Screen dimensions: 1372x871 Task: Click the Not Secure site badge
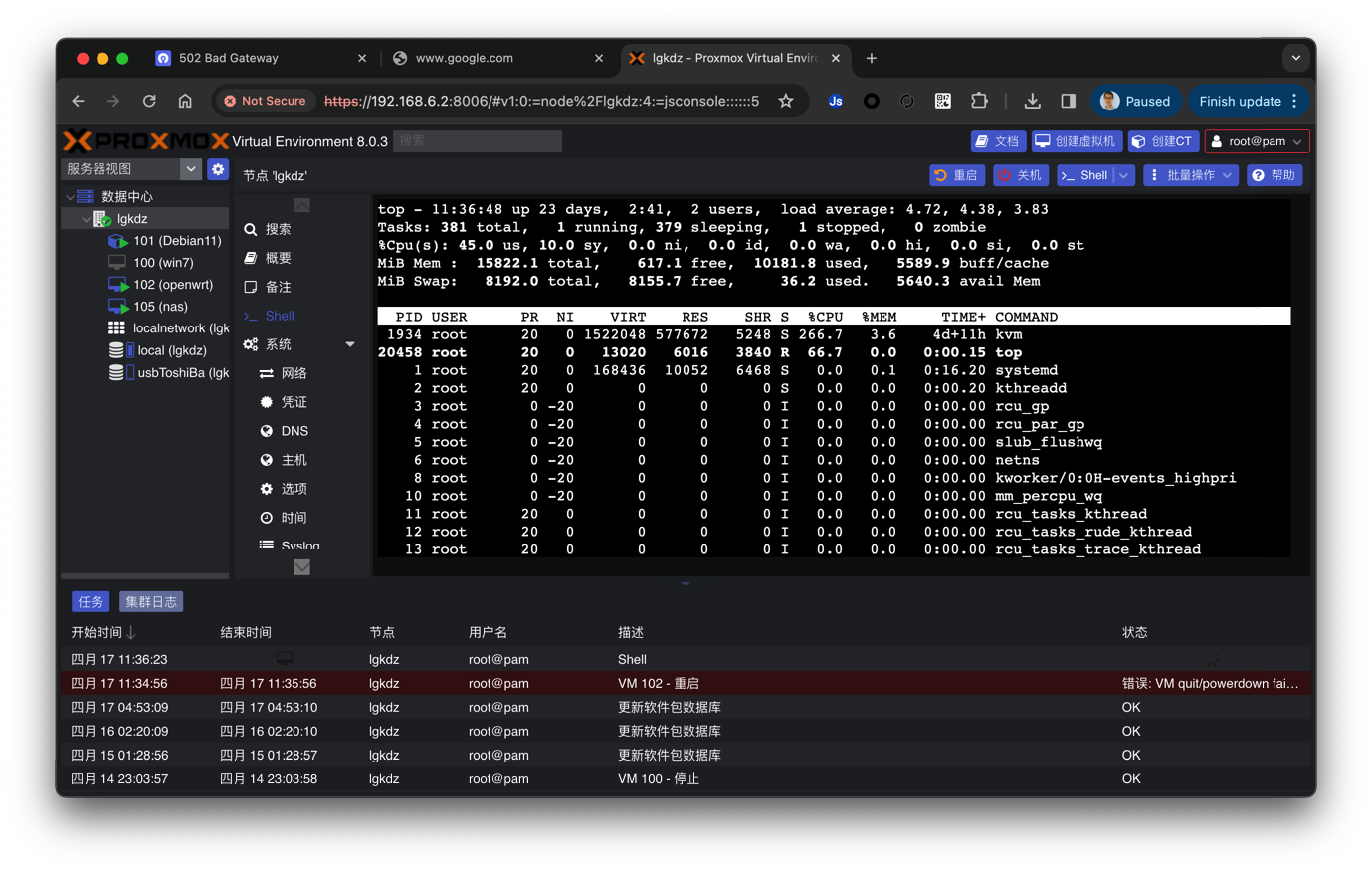[265, 101]
